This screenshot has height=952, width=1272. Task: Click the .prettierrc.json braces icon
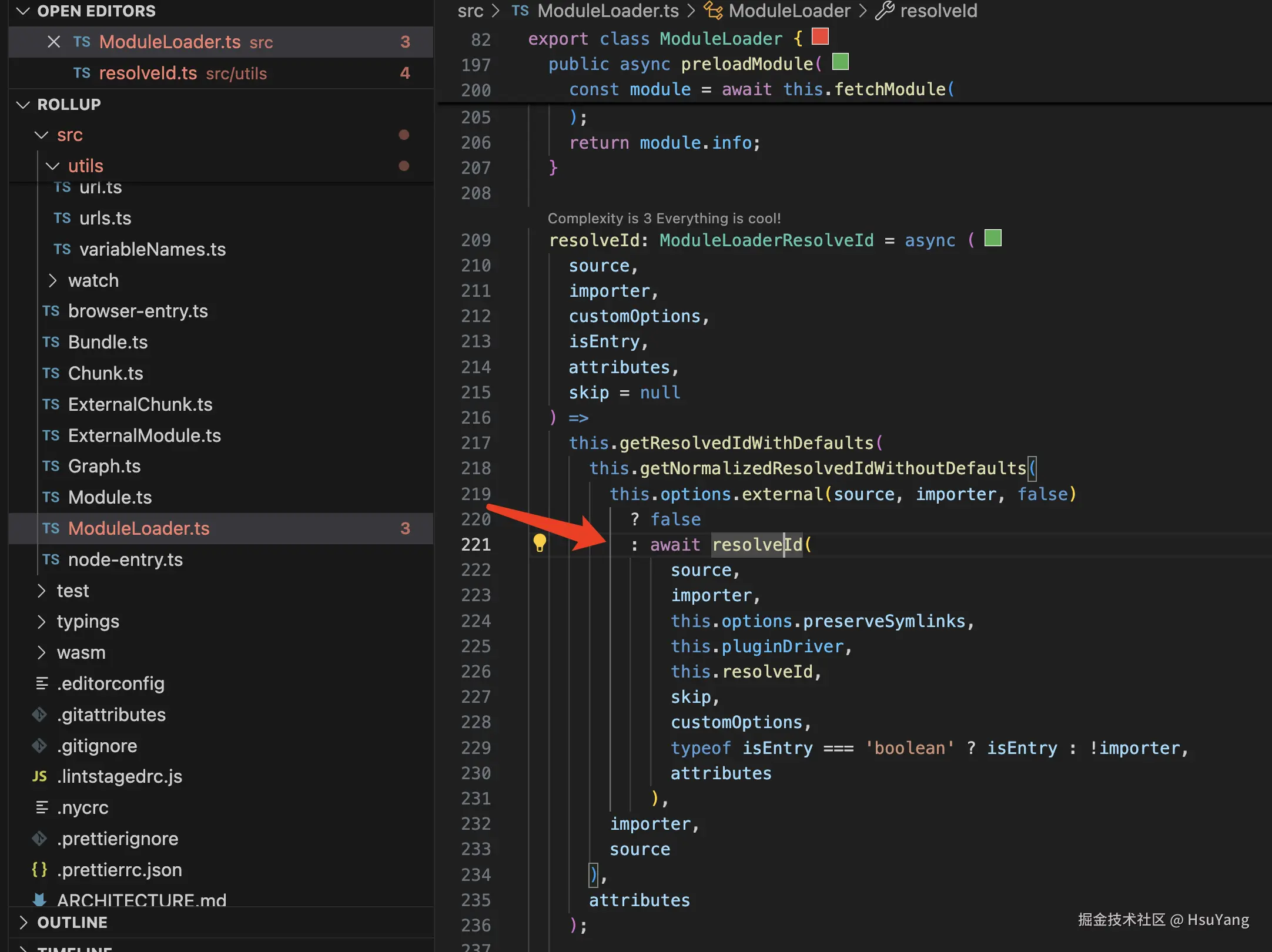coord(39,869)
